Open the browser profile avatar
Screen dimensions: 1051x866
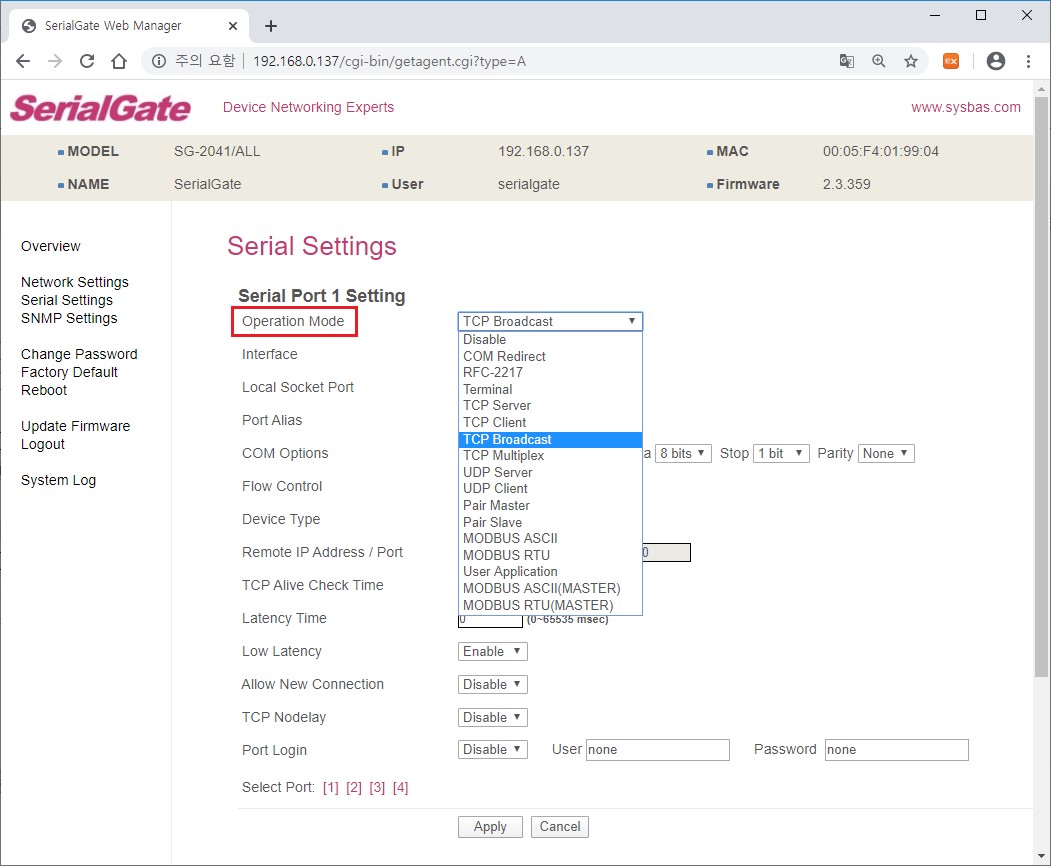(995, 60)
